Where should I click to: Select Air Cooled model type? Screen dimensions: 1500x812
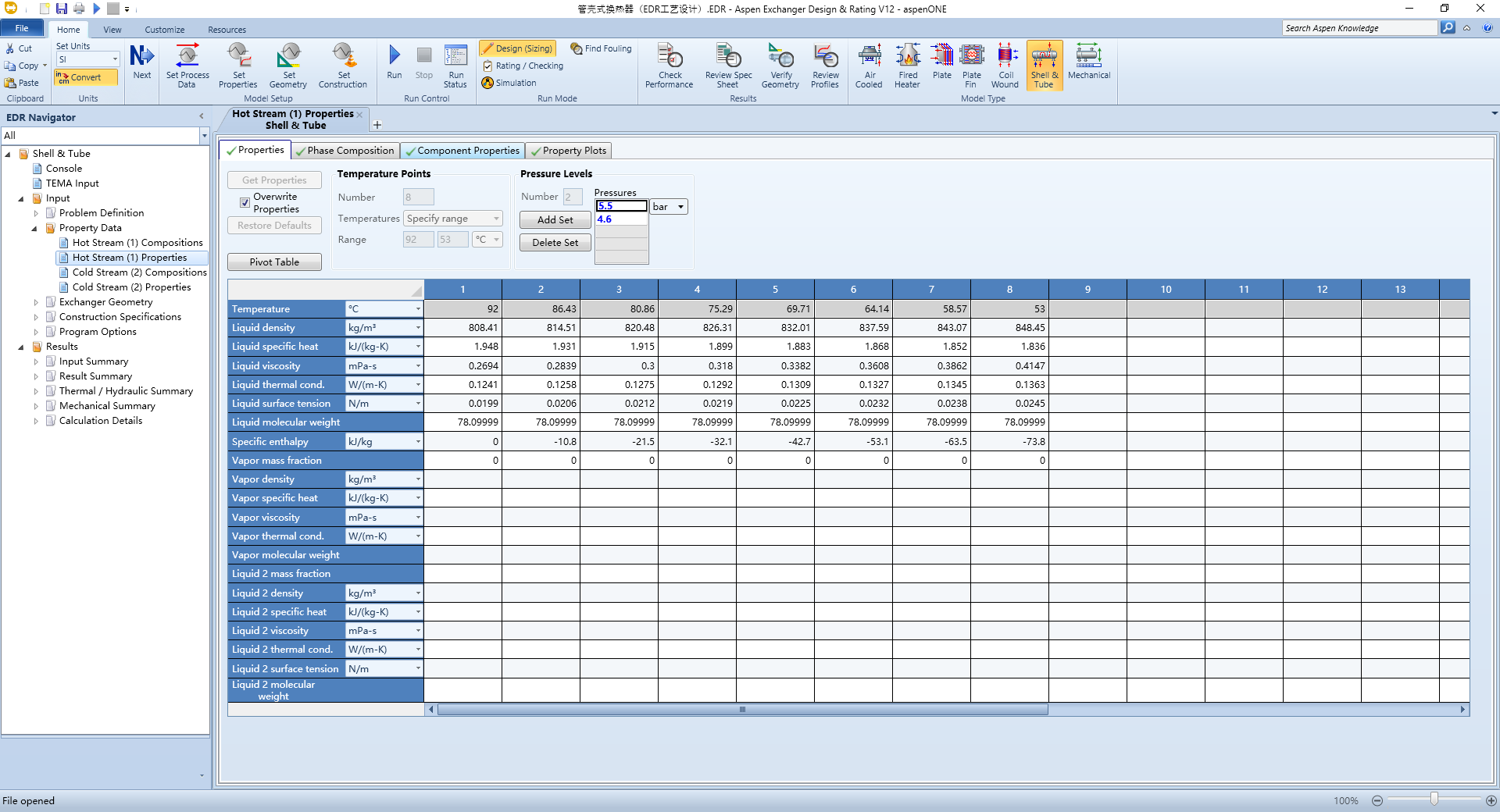(869, 66)
